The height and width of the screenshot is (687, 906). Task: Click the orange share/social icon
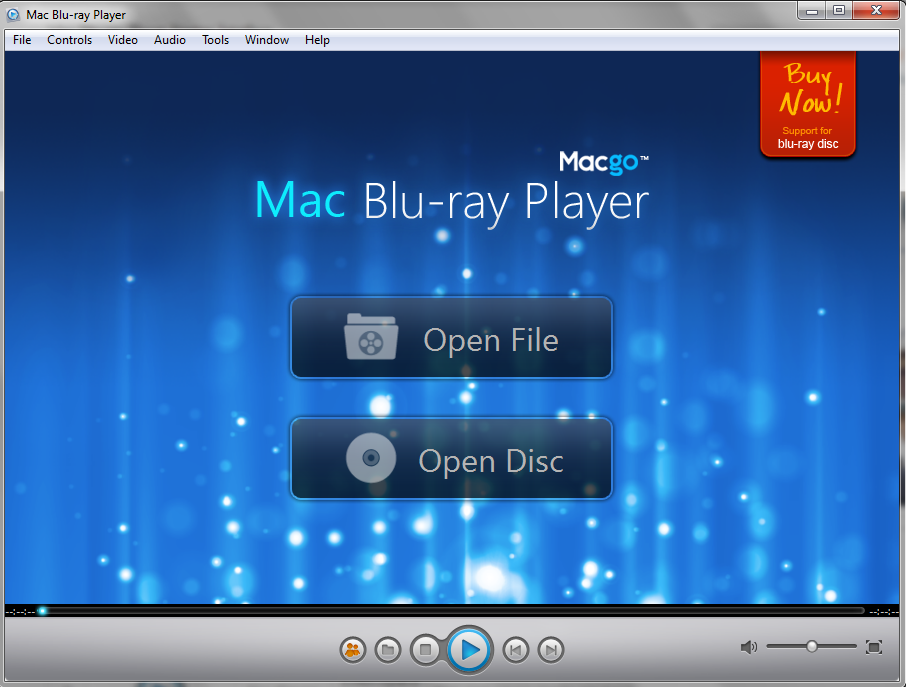pos(352,650)
